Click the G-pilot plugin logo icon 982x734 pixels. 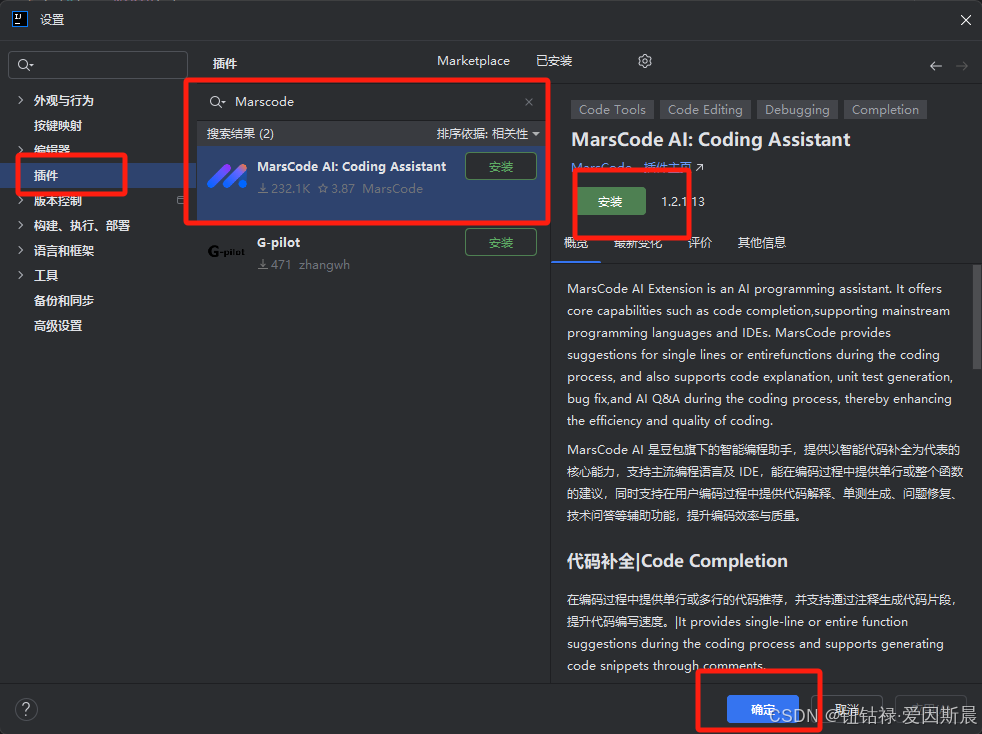(226, 252)
